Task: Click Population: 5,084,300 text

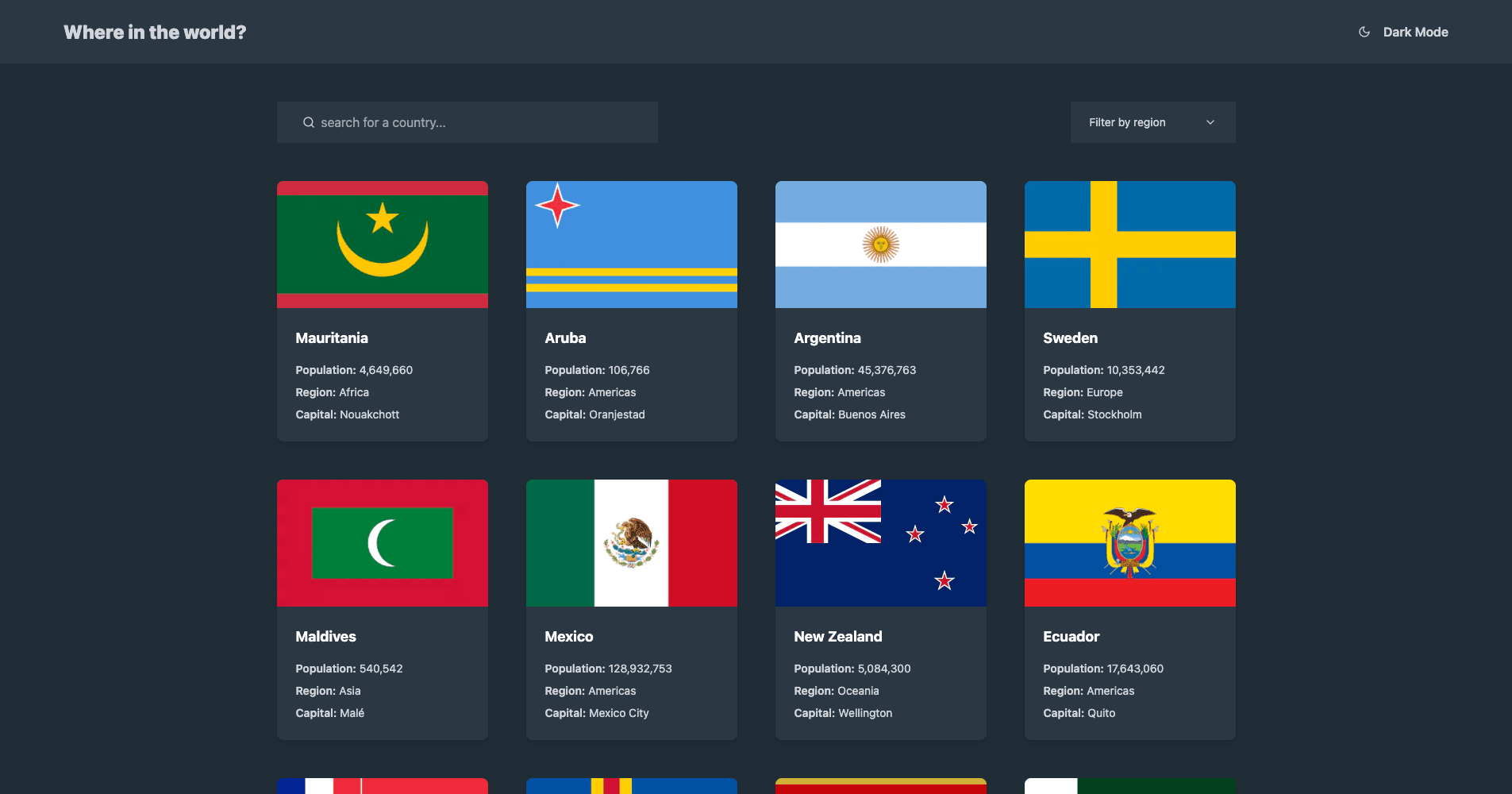Action: pos(852,669)
